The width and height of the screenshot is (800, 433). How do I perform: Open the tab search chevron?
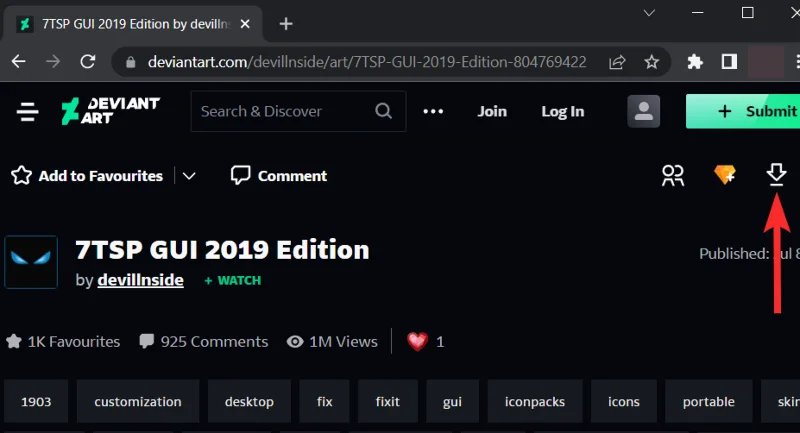[x=649, y=13]
